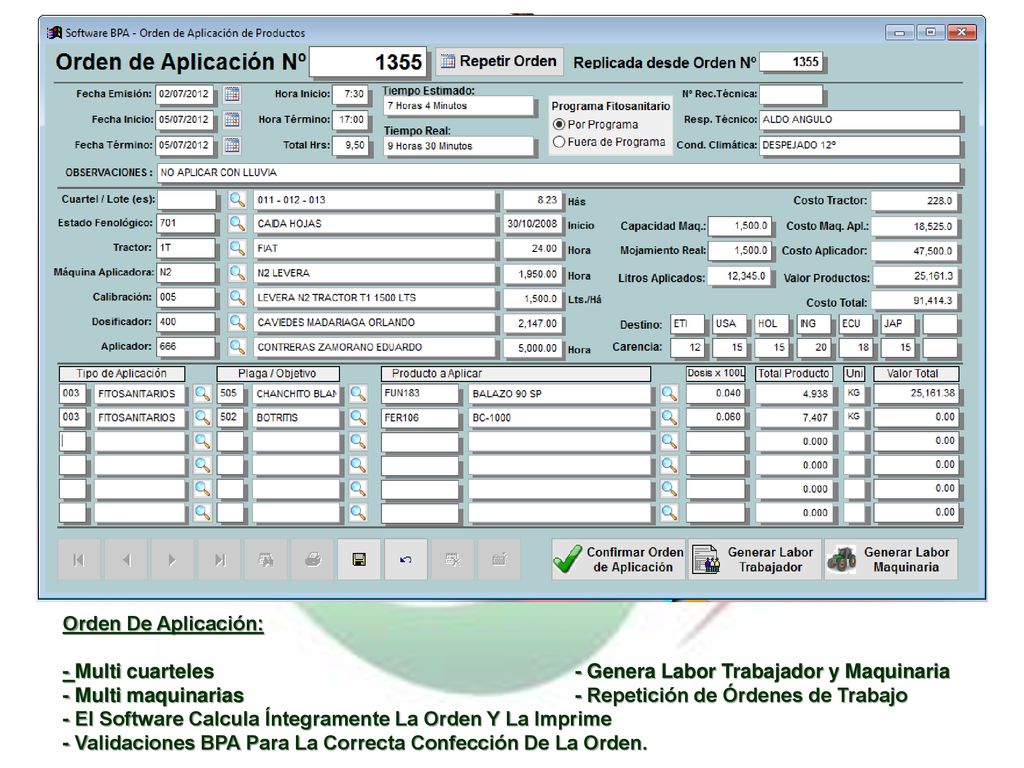This screenshot has width=1024, height=768.
Task: Click the Tiempo Estimado field 7 Horas 4 Minutos
Action: (x=458, y=106)
